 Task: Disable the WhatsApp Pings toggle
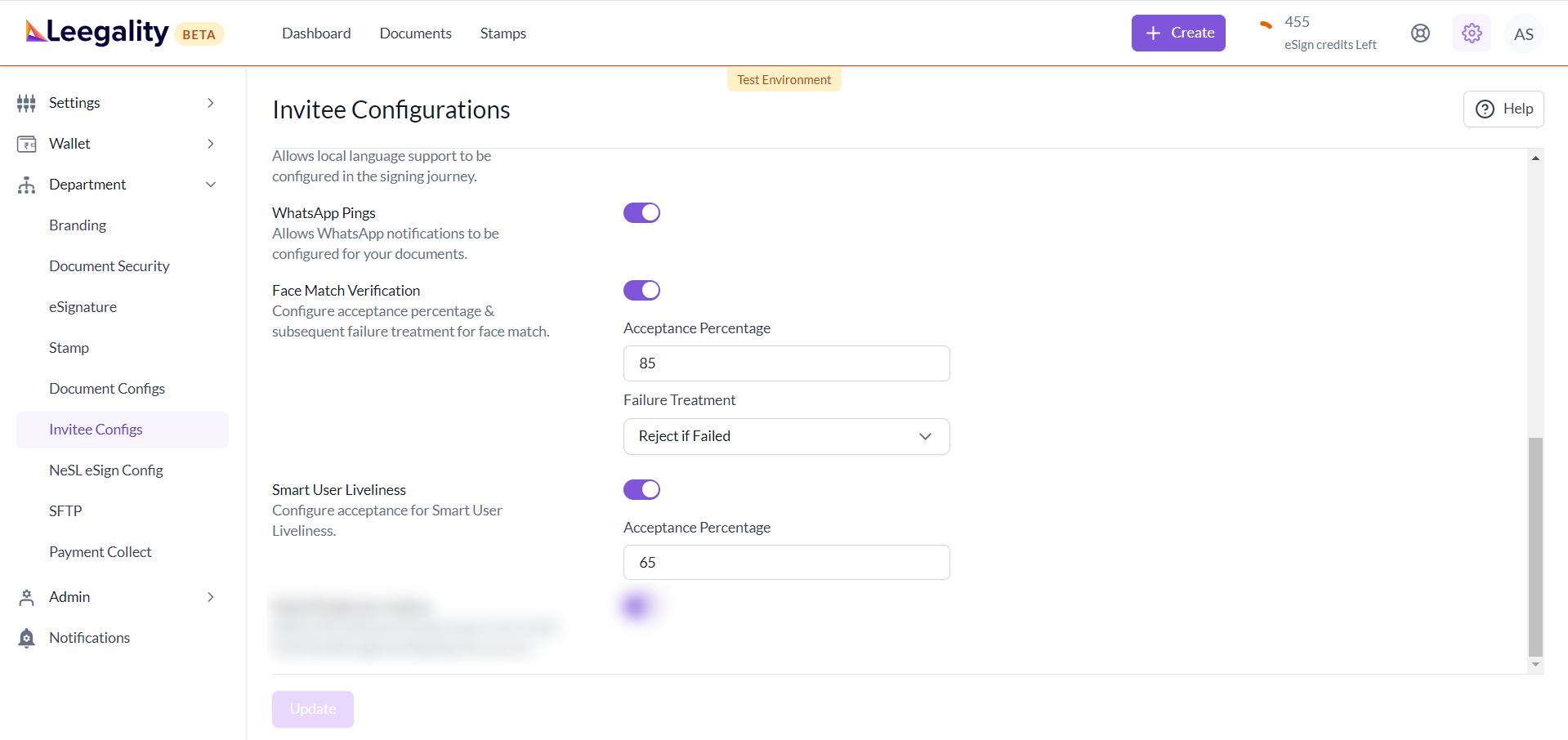point(641,213)
